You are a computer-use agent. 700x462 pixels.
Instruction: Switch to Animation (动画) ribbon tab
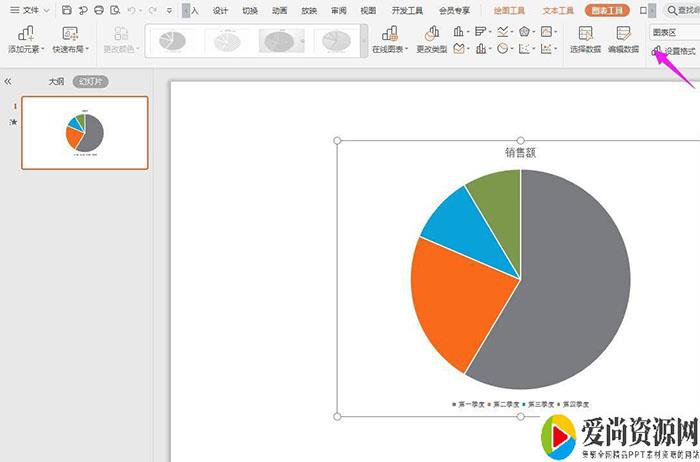tap(279, 11)
